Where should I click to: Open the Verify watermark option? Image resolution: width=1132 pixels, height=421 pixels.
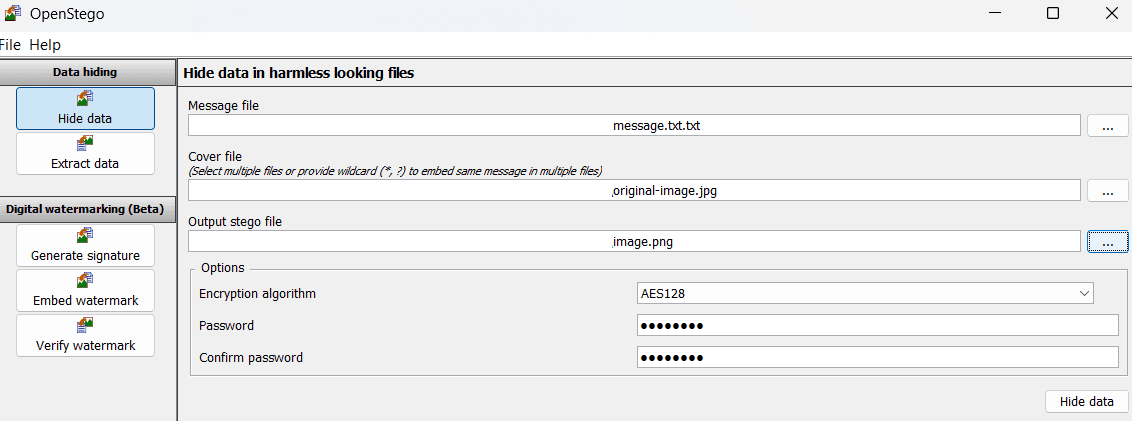[x=85, y=335]
